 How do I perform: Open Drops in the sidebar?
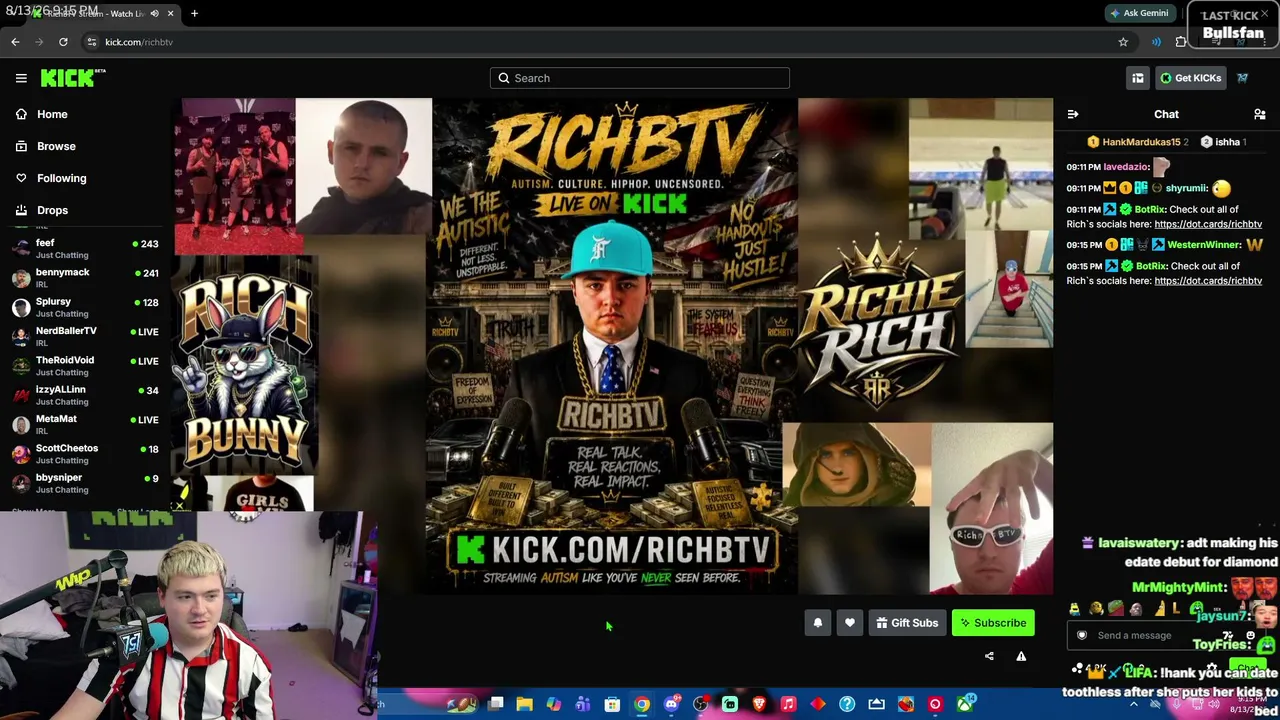coord(52,210)
